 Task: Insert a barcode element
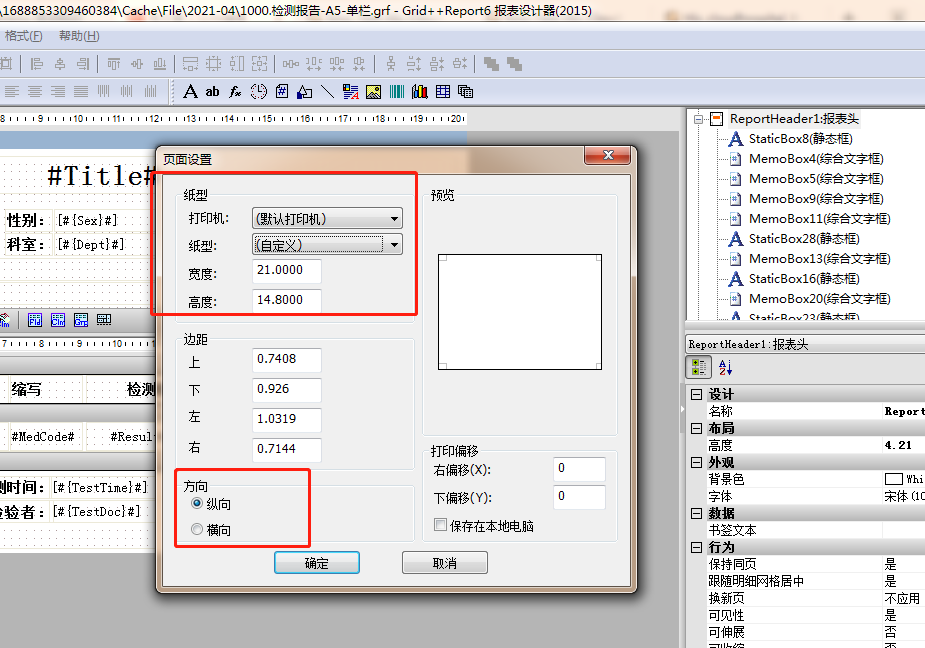[x=399, y=91]
